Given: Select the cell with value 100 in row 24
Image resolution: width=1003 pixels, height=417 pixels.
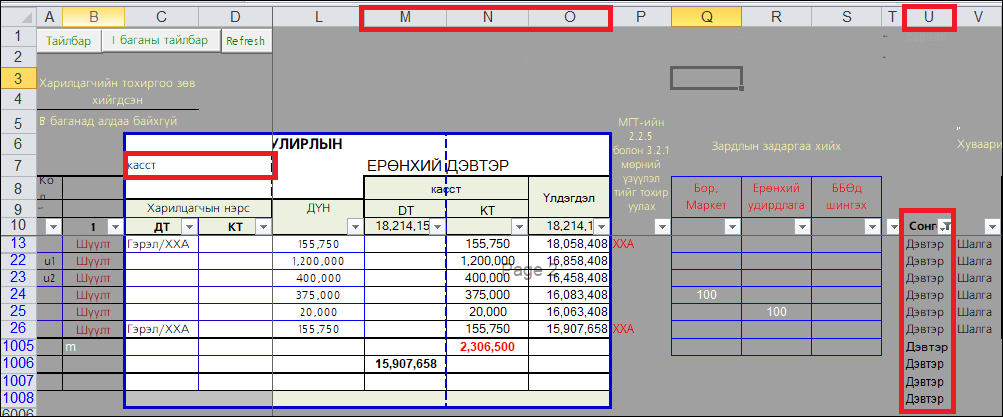Looking at the screenshot, I should pos(706,295).
